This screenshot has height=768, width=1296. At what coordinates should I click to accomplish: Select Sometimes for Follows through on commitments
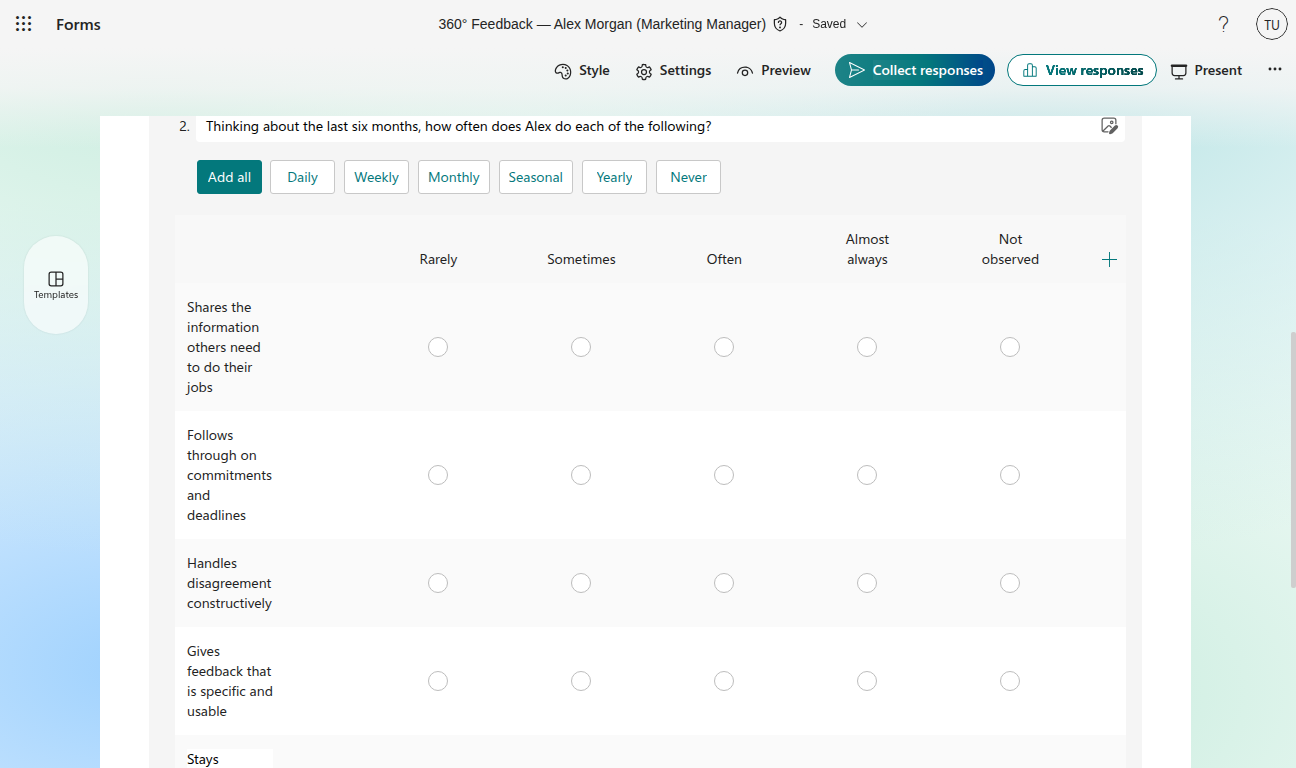point(581,475)
